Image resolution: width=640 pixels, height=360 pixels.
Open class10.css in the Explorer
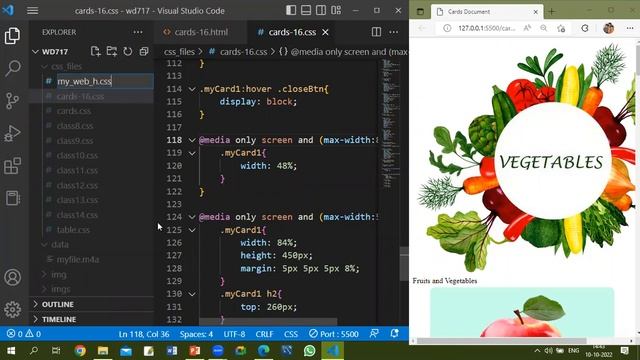pos(77,156)
